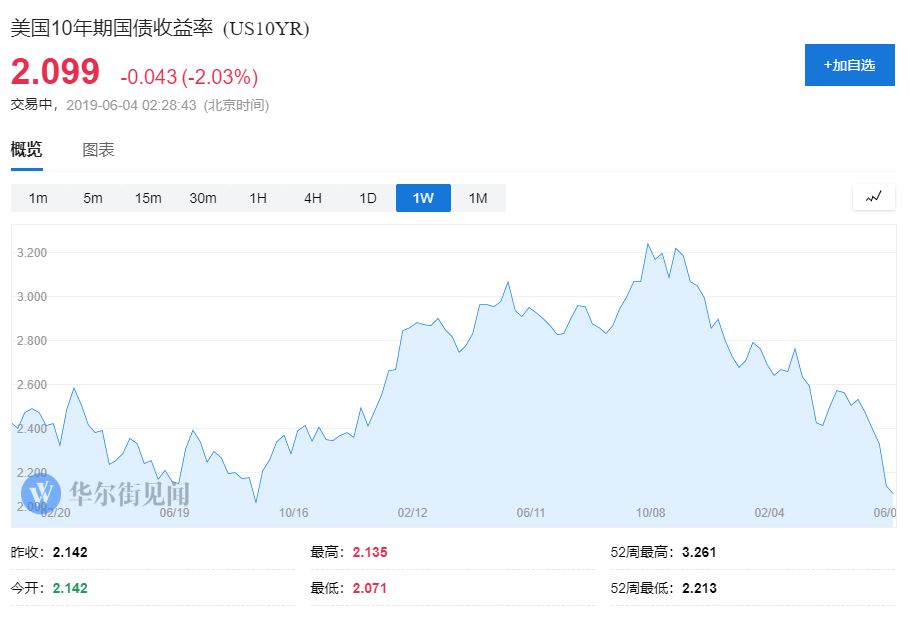Click the chart type line icon
This screenshot has height=628, width=910.
pos(874,197)
